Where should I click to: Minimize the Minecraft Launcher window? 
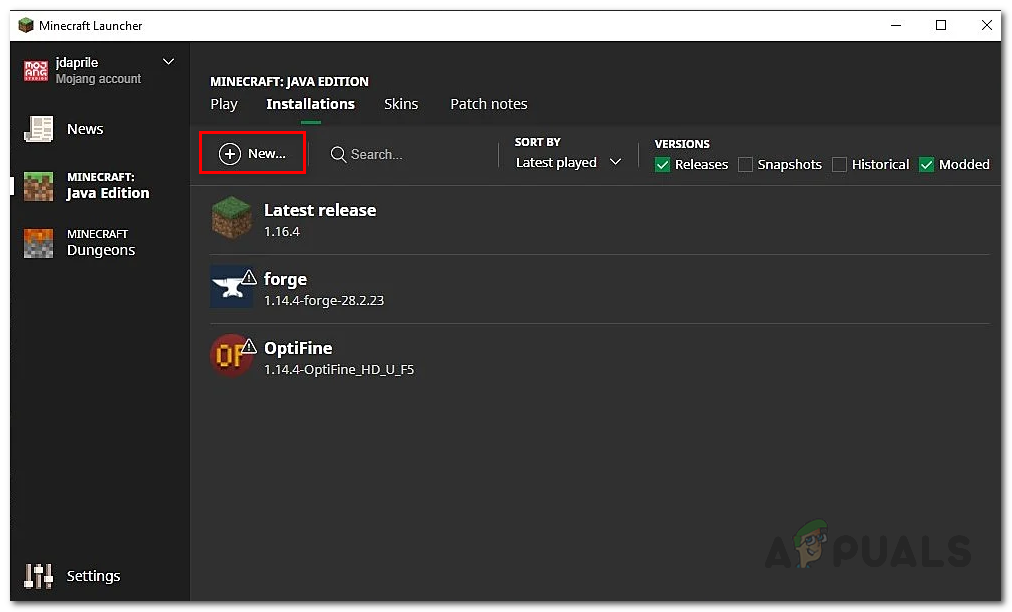click(896, 25)
